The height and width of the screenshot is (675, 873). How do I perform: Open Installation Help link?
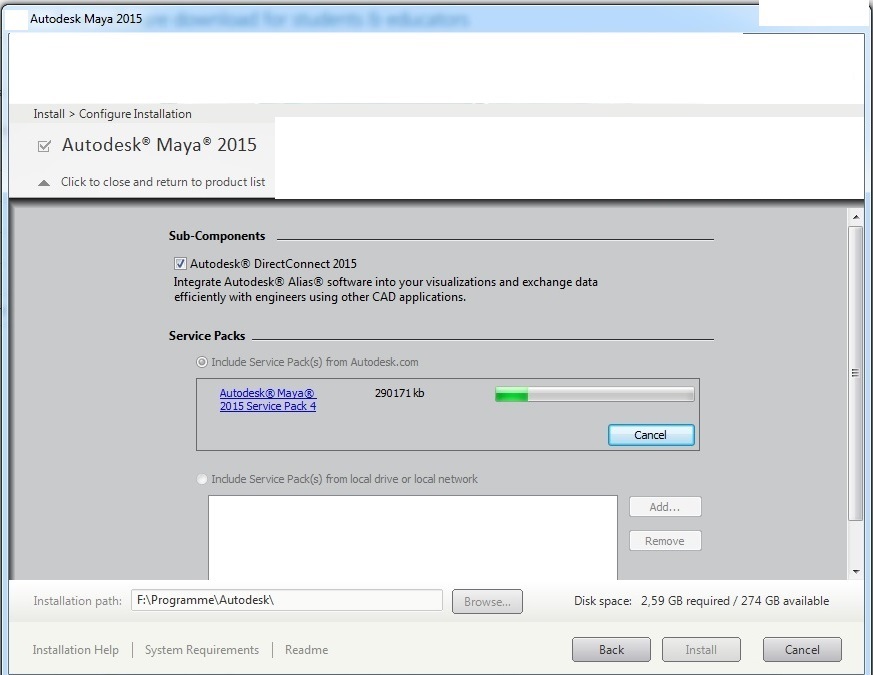pyautogui.click(x=76, y=650)
